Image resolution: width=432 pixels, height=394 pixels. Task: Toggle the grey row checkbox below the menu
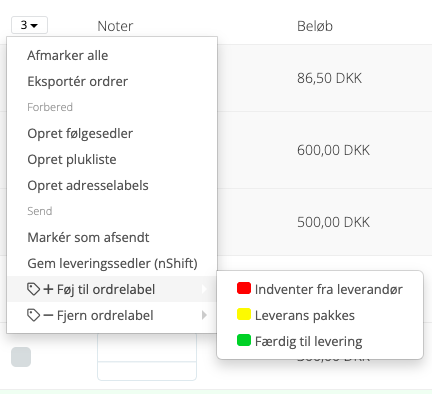click(21, 357)
